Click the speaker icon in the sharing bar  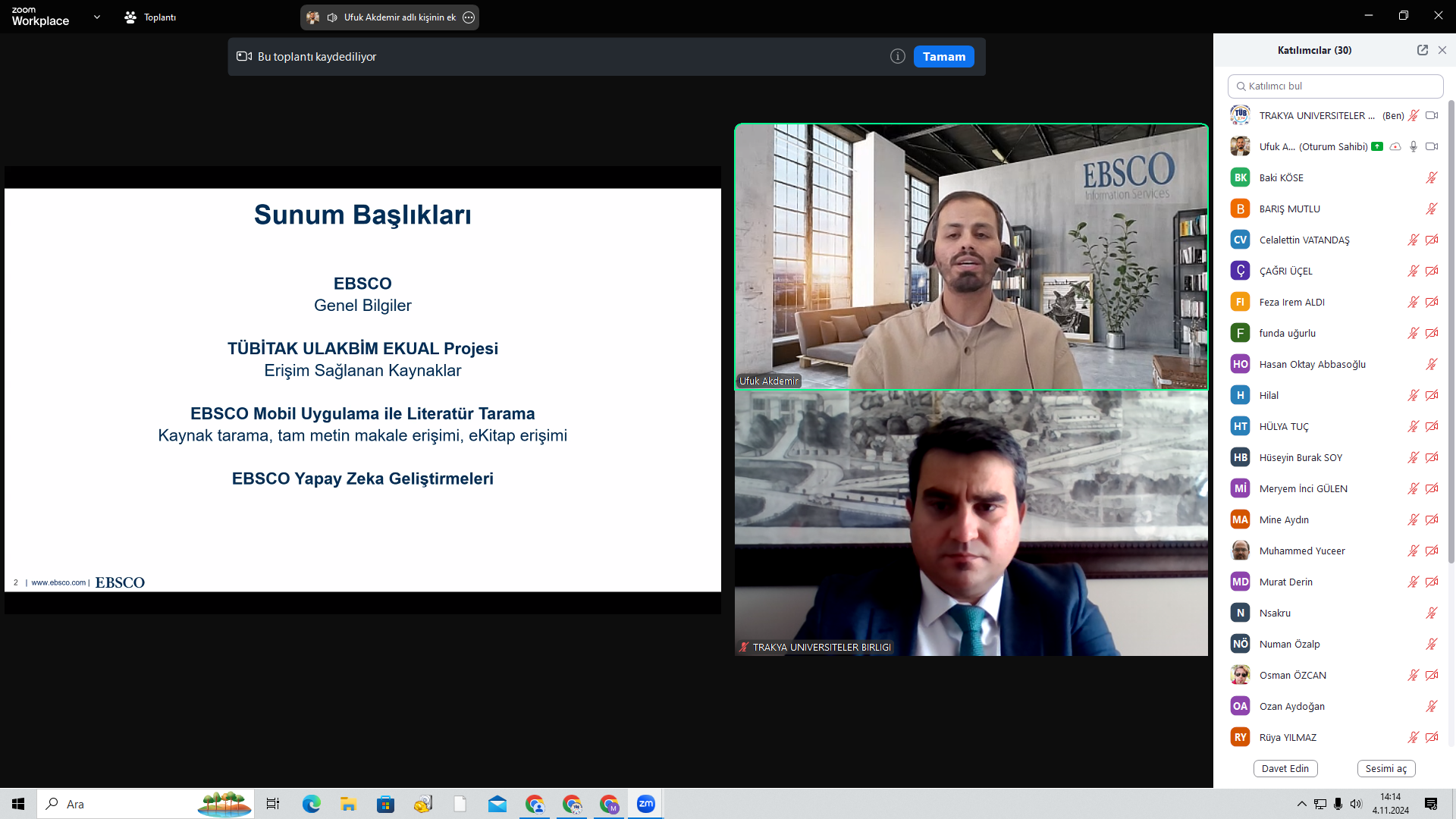(x=332, y=17)
